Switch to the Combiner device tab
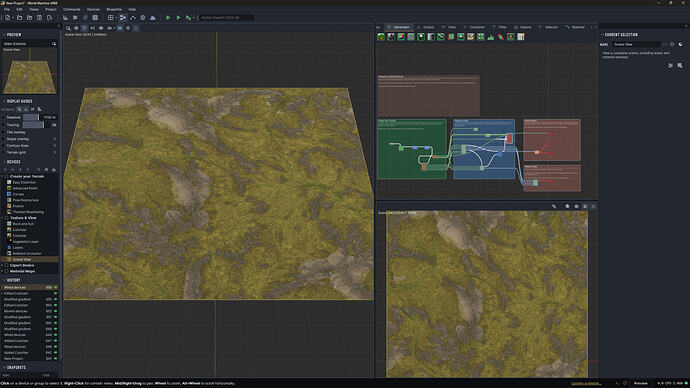This screenshot has width=690, height=388. click(474, 27)
